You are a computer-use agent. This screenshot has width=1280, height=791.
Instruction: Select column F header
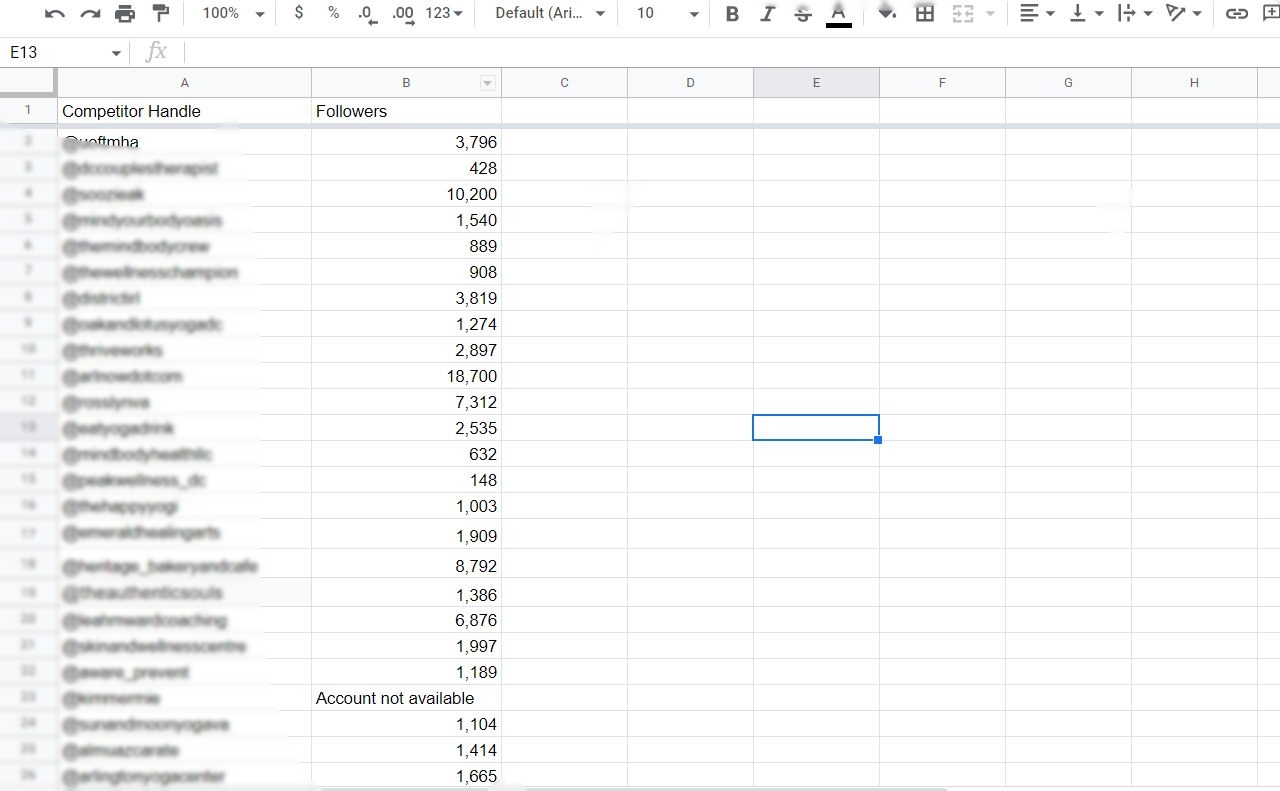(942, 83)
